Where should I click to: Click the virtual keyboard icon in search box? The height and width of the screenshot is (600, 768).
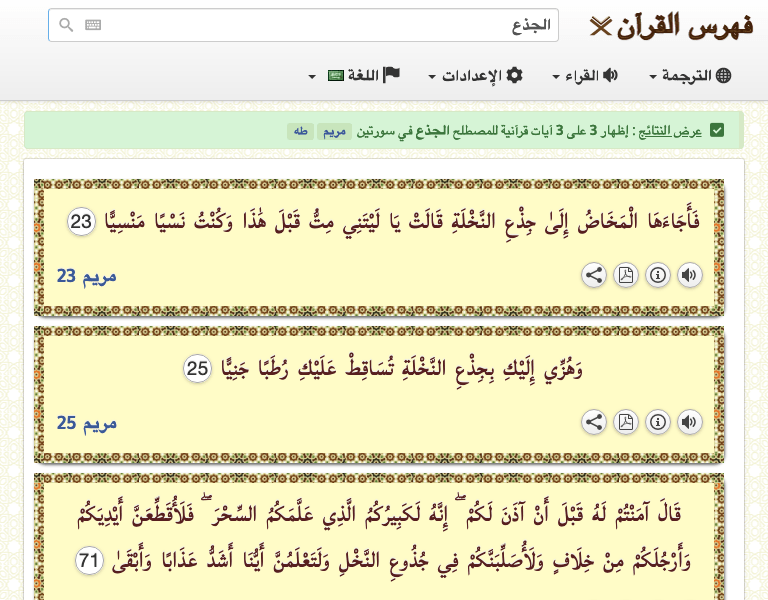[x=93, y=26]
